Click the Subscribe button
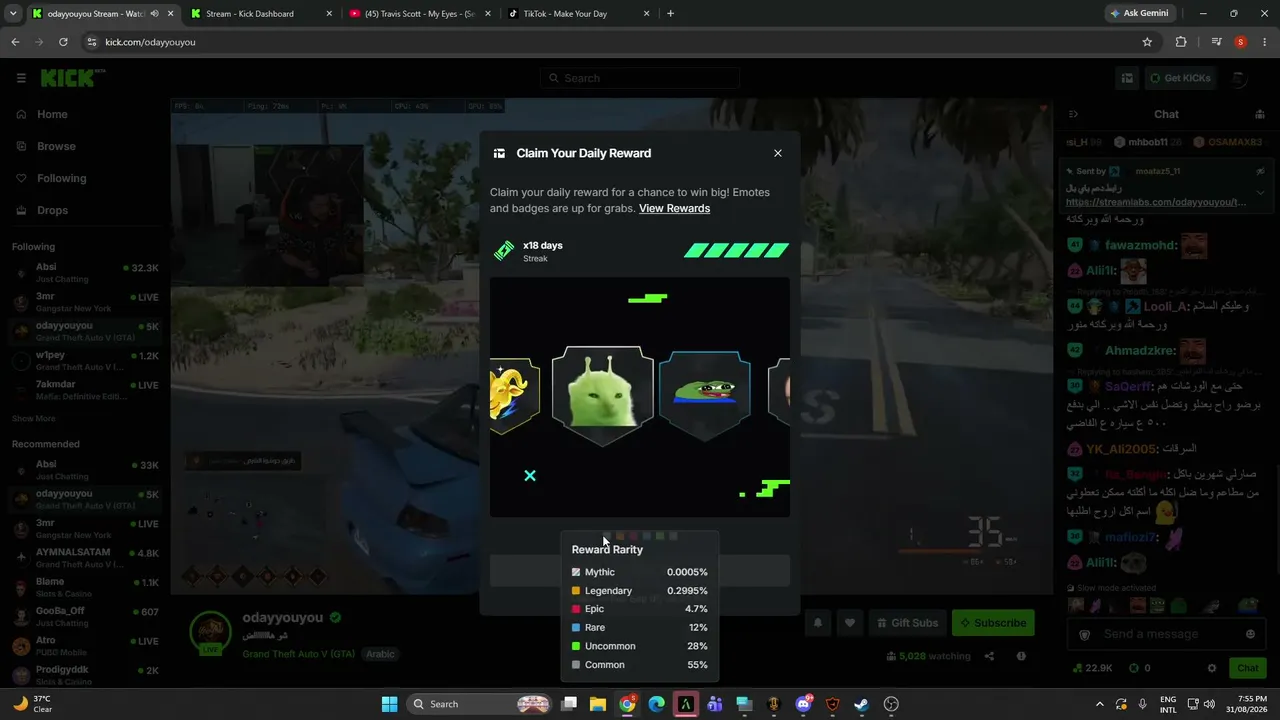The width and height of the screenshot is (1280, 720). 993,623
